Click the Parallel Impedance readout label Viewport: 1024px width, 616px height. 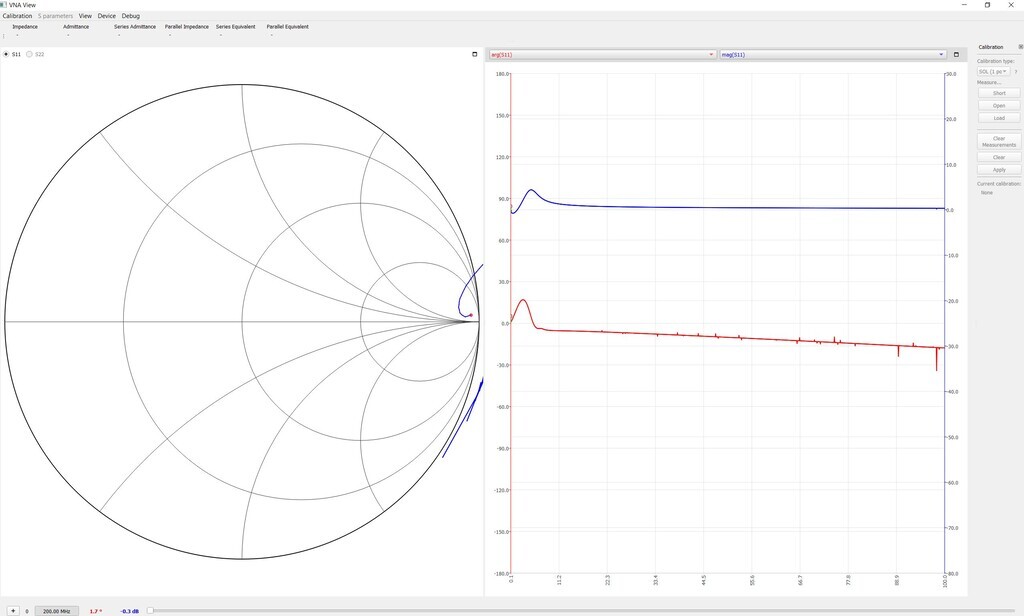tap(187, 27)
